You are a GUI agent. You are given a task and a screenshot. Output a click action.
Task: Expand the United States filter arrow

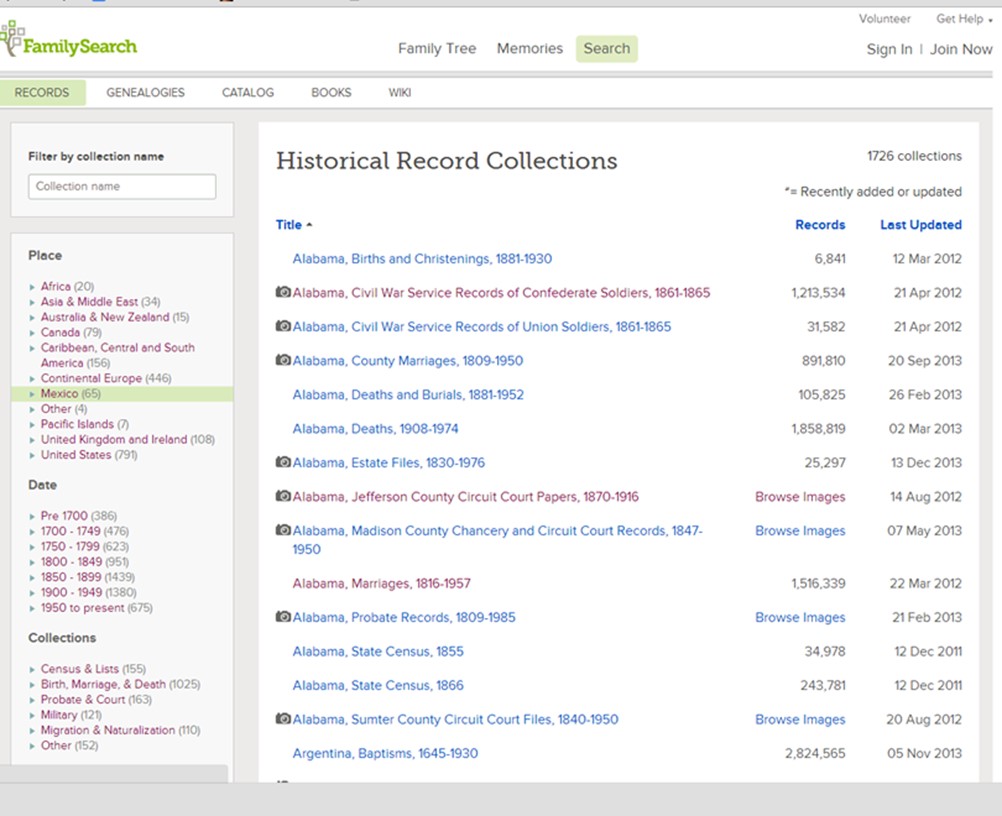pos(32,456)
